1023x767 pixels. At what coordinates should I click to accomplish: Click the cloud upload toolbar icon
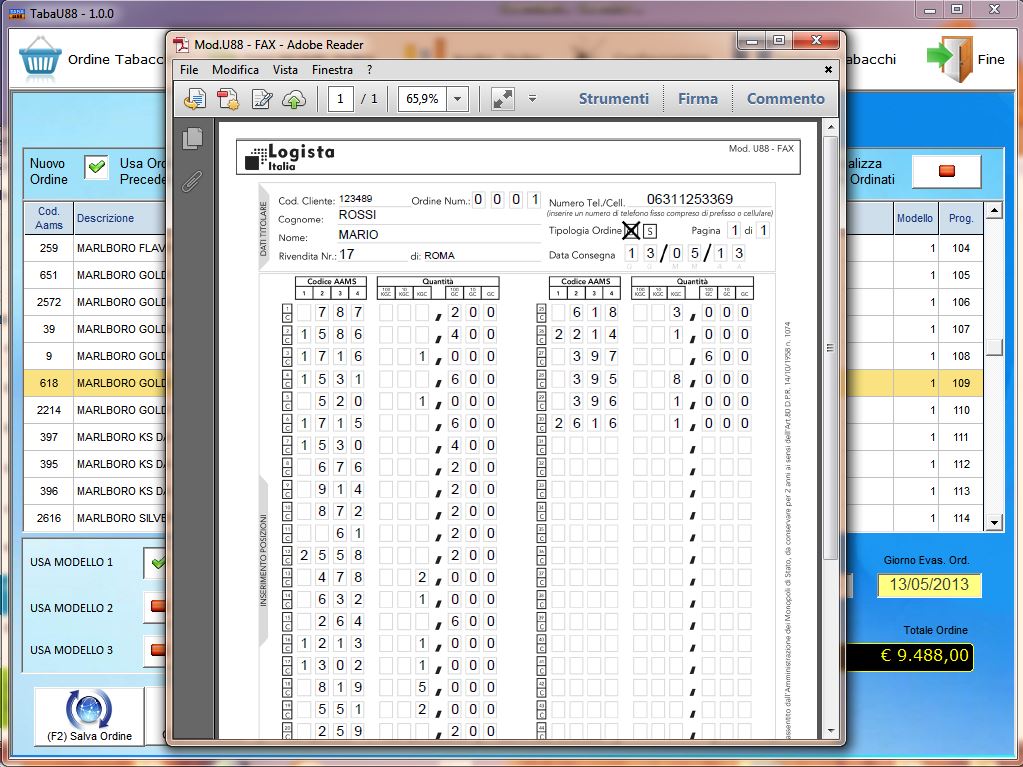[x=294, y=99]
